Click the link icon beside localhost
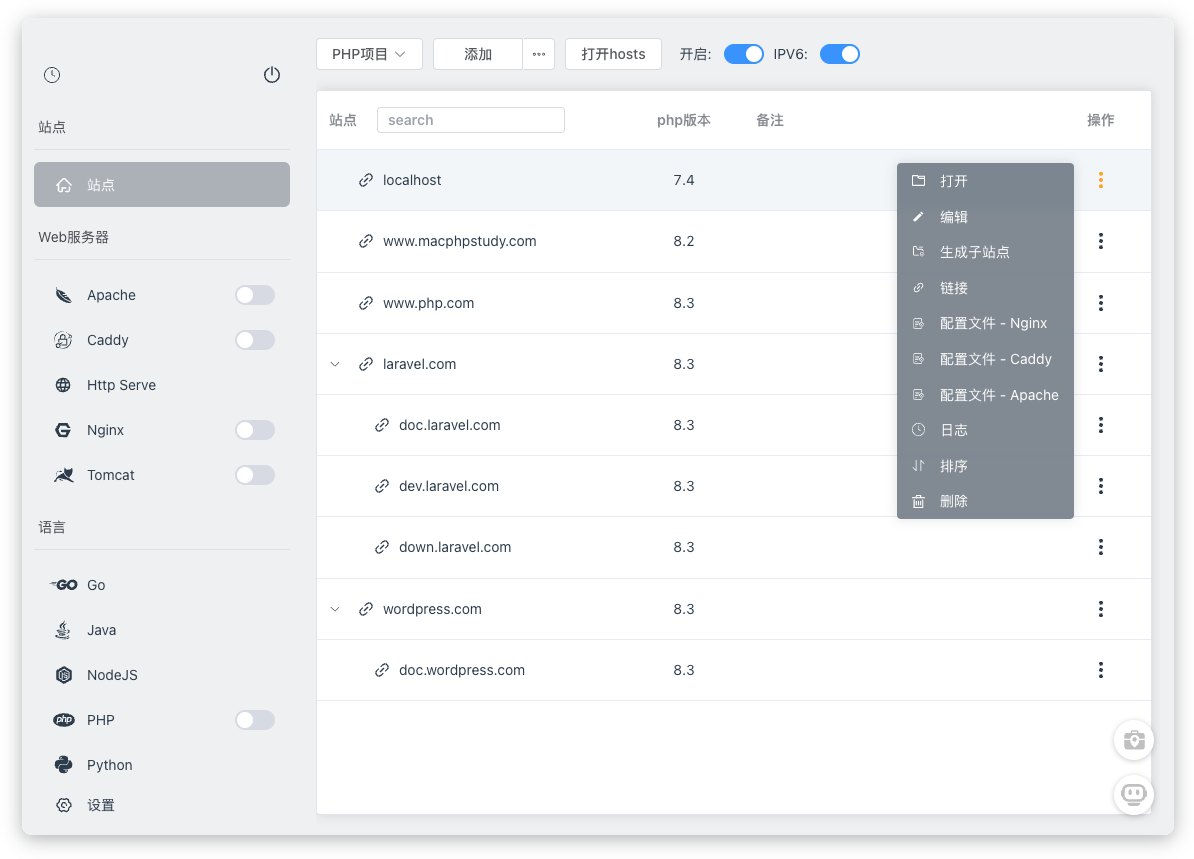1194x859 pixels. 366,180
